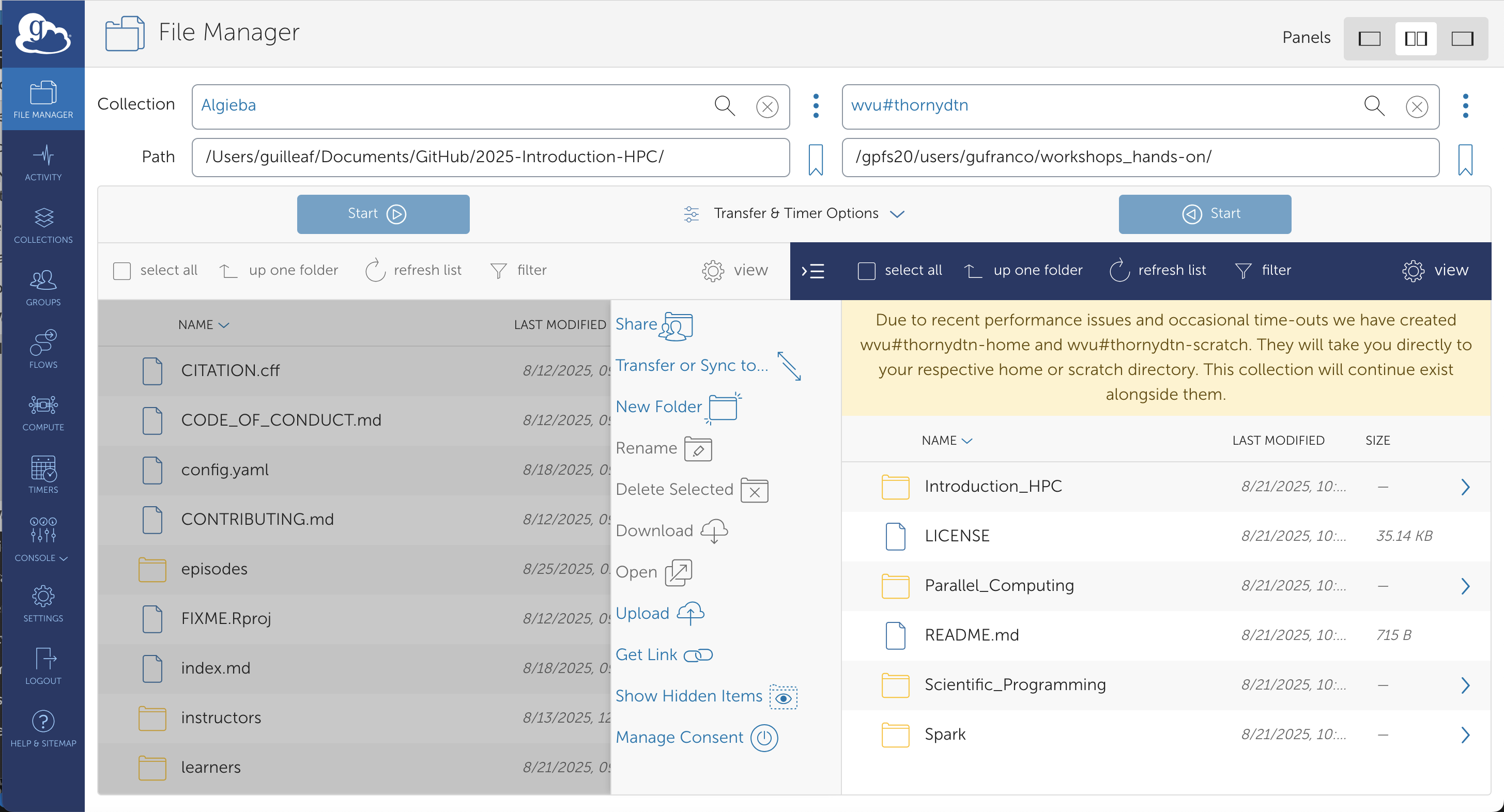Edit the right panel path field
The width and height of the screenshot is (1504, 812).
pyautogui.click(x=1140, y=158)
